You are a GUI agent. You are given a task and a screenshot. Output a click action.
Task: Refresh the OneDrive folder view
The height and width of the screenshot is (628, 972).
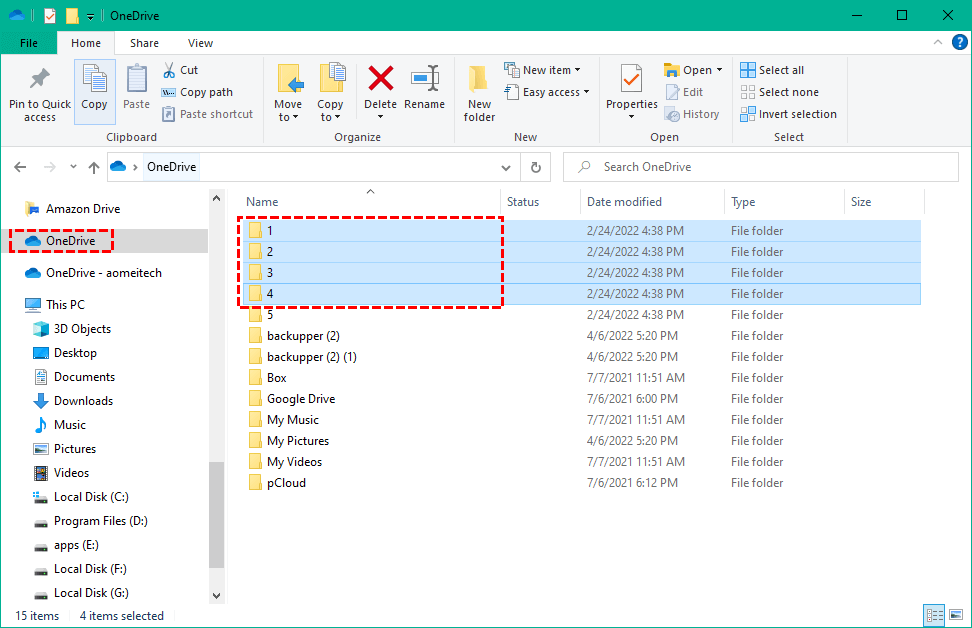[536, 167]
